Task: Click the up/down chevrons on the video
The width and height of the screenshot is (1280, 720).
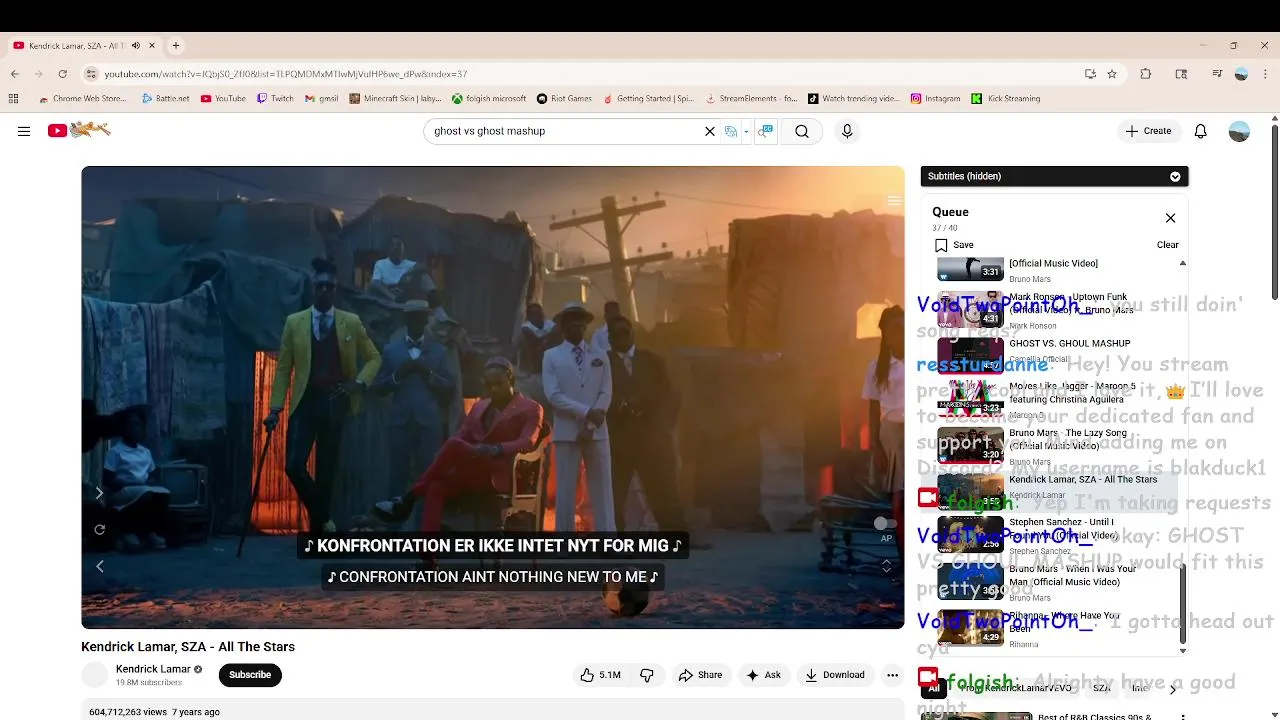Action: pos(886,566)
